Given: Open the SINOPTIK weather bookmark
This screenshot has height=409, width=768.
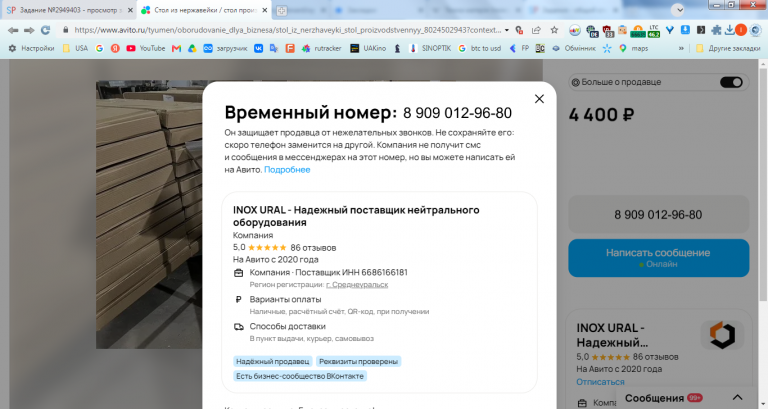Looking at the screenshot, I should click(x=431, y=48).
